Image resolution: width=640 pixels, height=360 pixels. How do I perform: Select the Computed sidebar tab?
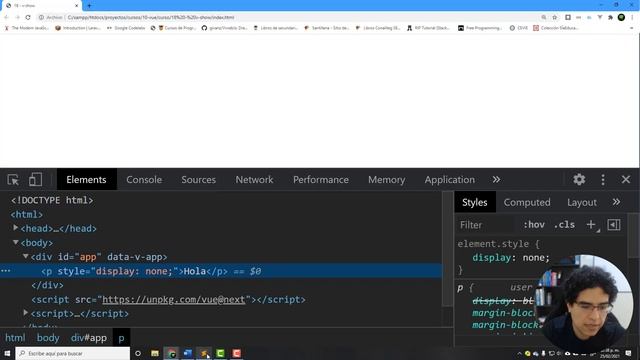pos(527,202)
